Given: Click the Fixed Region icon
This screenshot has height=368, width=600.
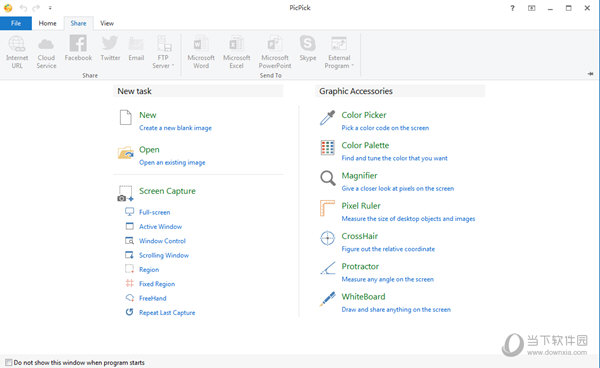Looking at the screenshot, I should click(130, 283).
